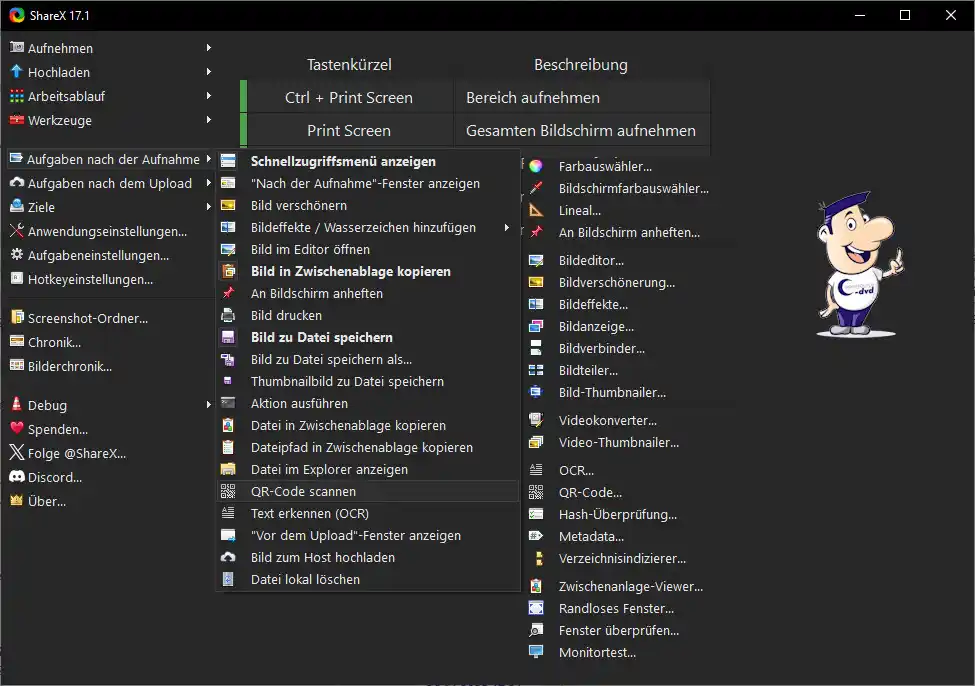
Task: Select the "Ctrl + Print Screen" hotkey cell
Action: point(349,98)
